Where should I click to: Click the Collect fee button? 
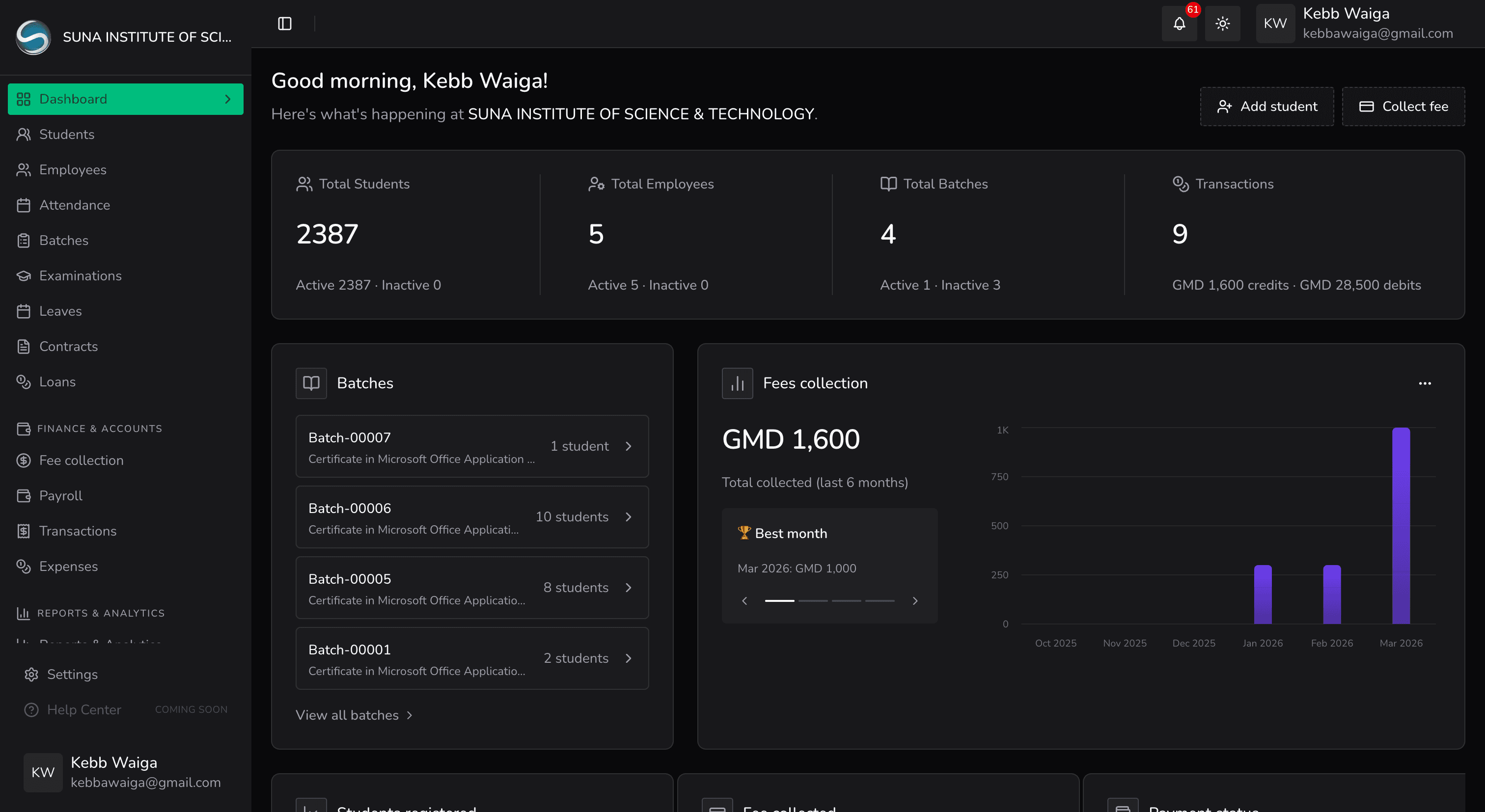(1403, 106)
